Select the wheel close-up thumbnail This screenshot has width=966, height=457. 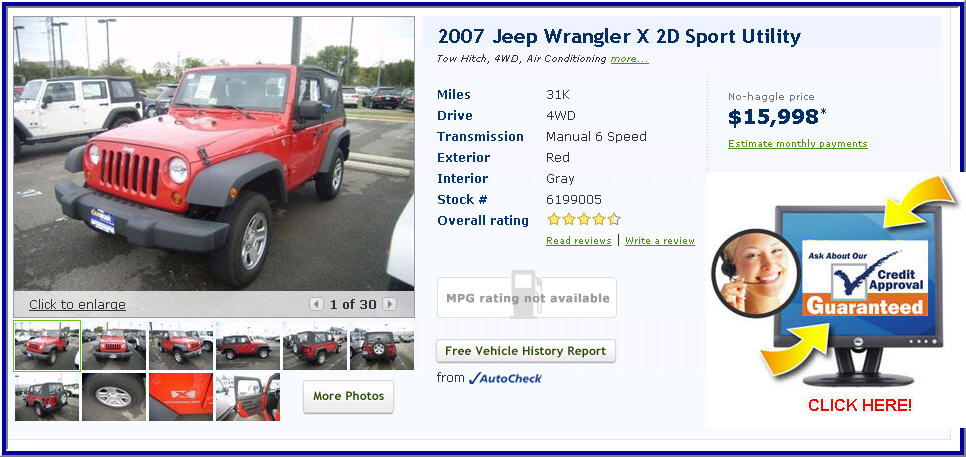[x=114, y=397]
